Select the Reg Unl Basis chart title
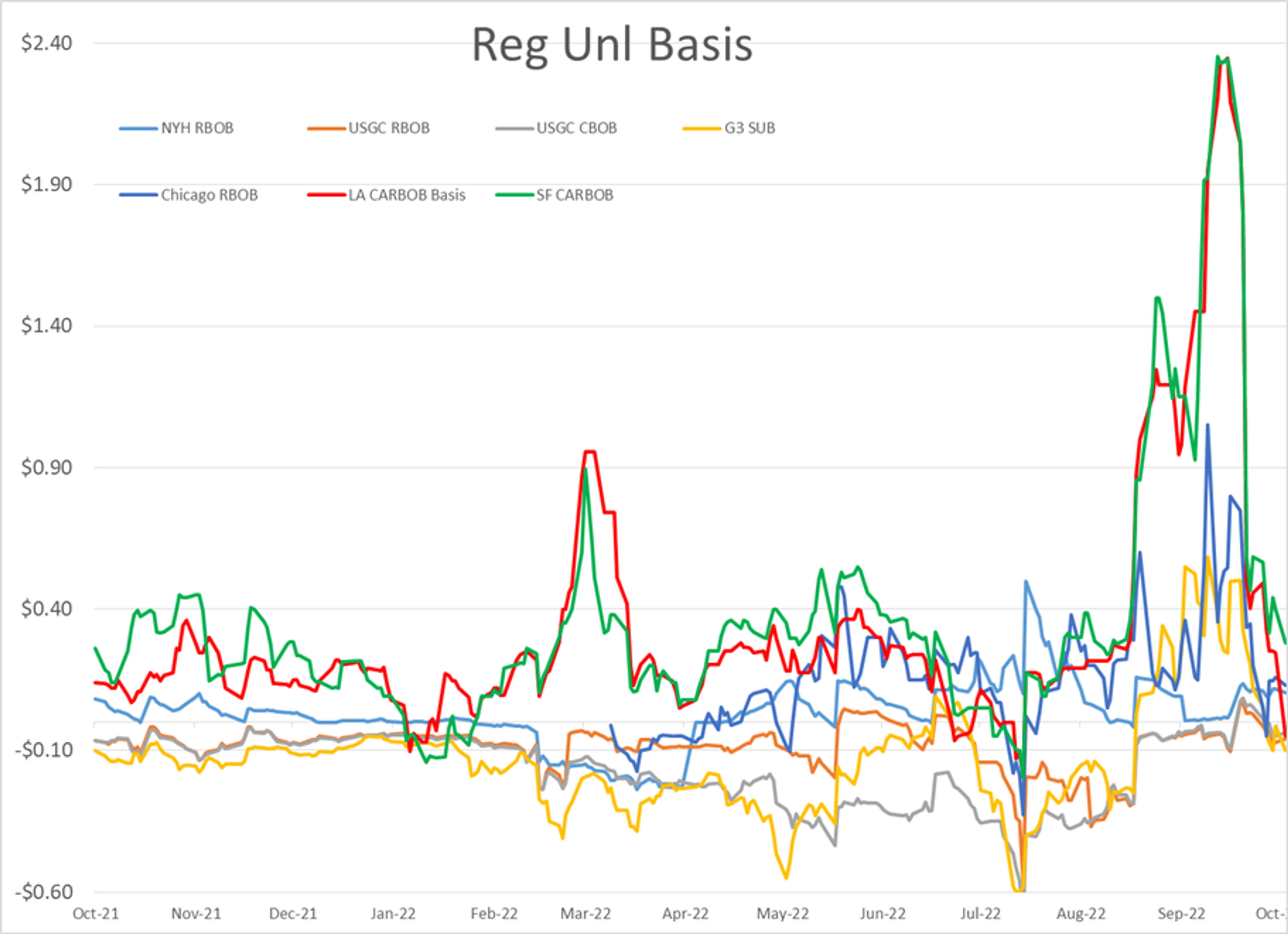Screen dimensions: 1288x934 (612, 45)
